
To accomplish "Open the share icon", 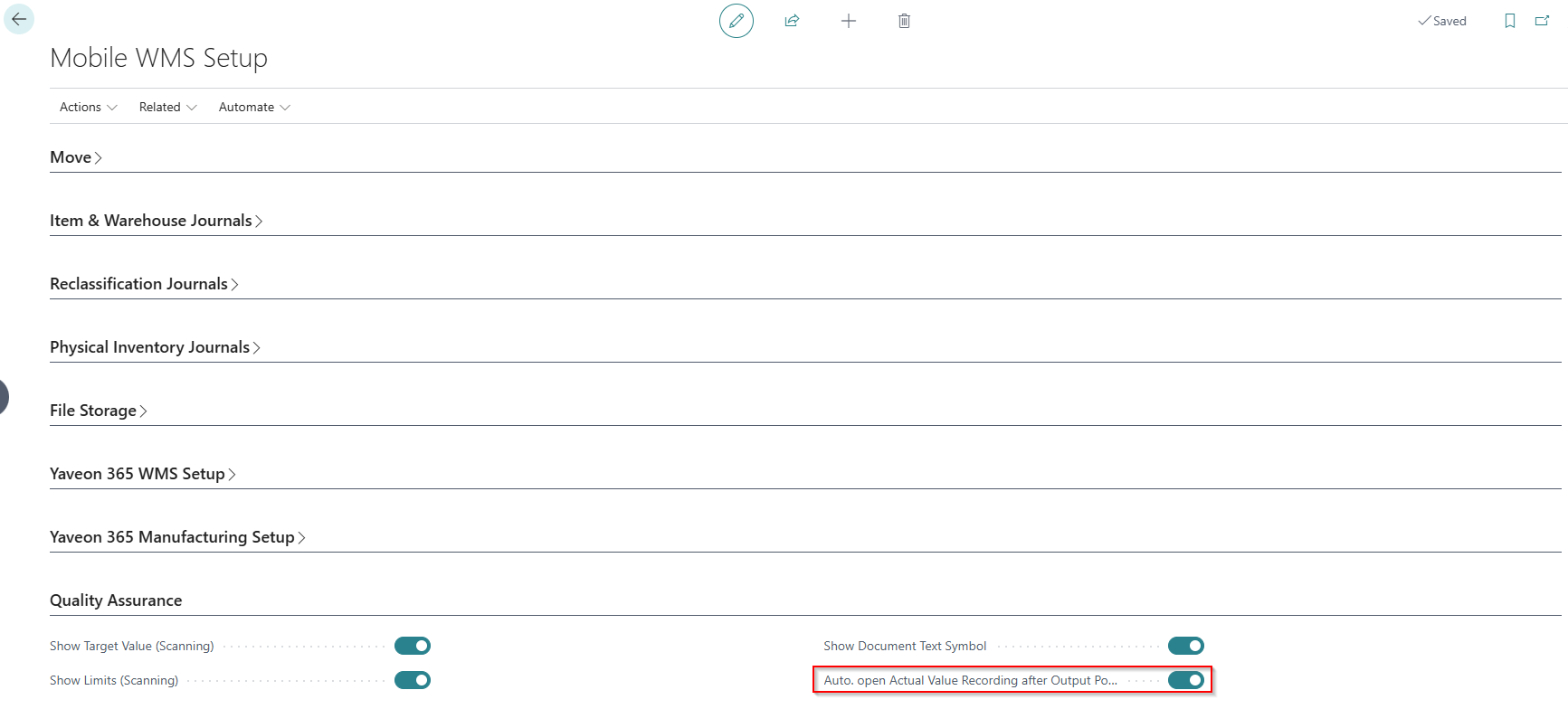I will coord(793,21).
